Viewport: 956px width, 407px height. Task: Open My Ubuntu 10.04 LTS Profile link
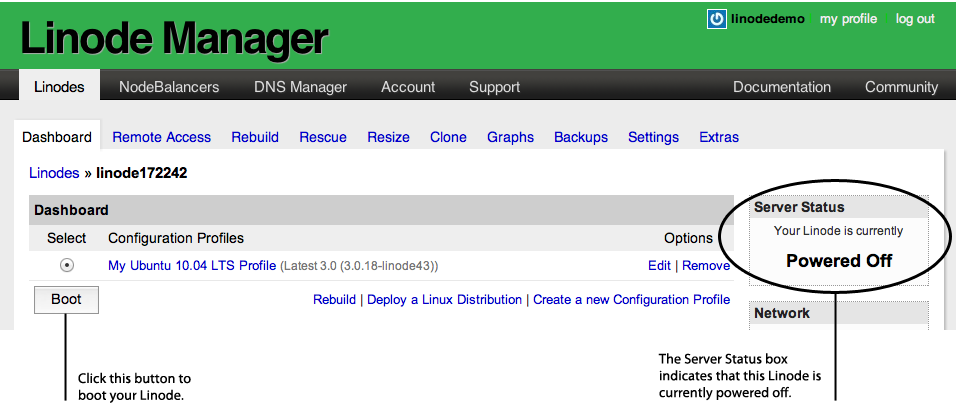pos(192,266)
